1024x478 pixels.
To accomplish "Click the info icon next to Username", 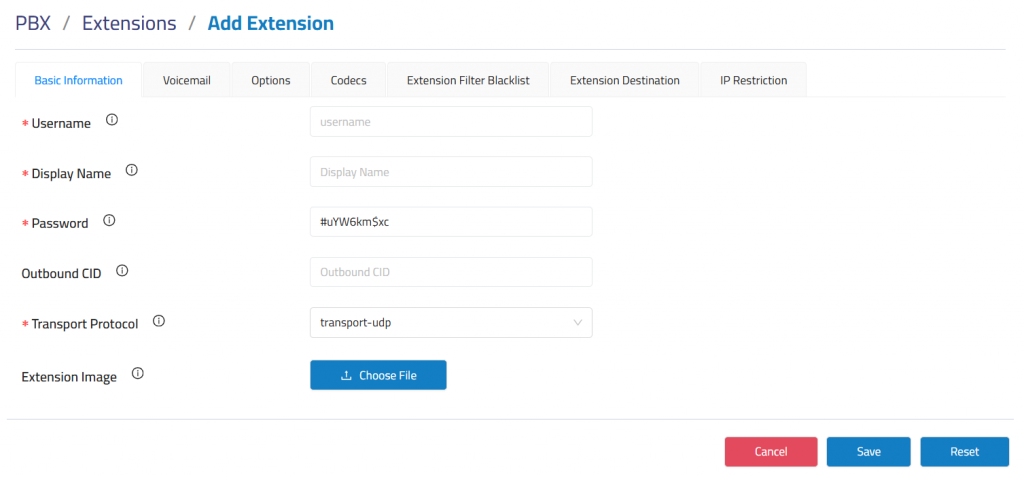I will coord(112,121).
